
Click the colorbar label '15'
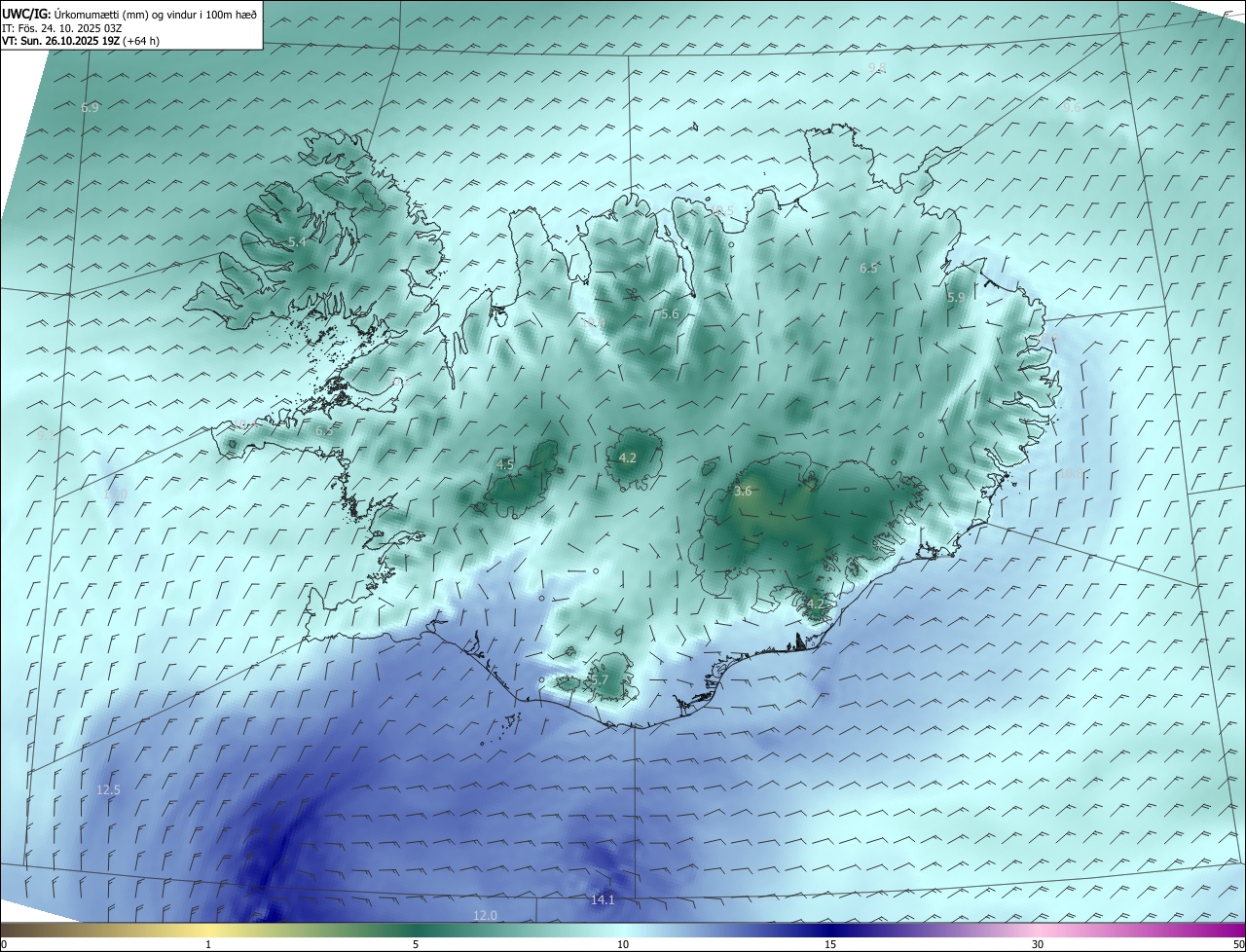[x=830, y=944]
